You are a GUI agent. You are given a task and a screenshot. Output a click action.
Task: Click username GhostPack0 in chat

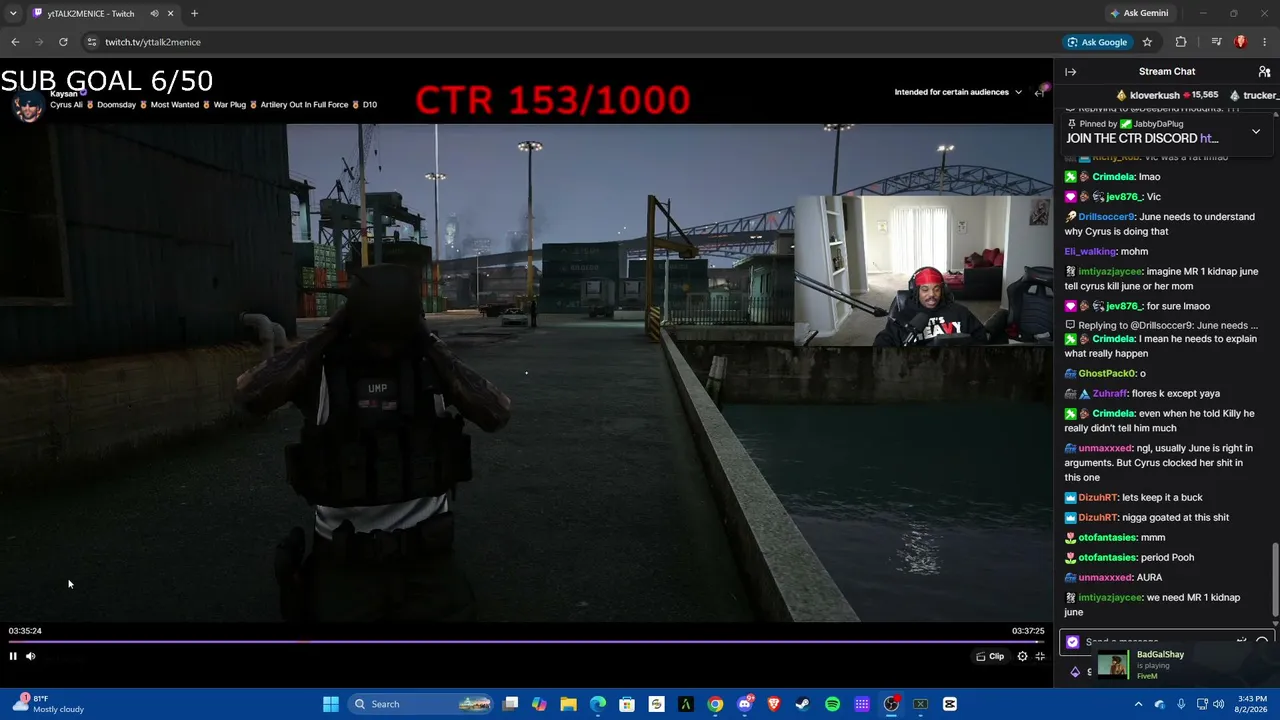click(x=1107, y=374)
